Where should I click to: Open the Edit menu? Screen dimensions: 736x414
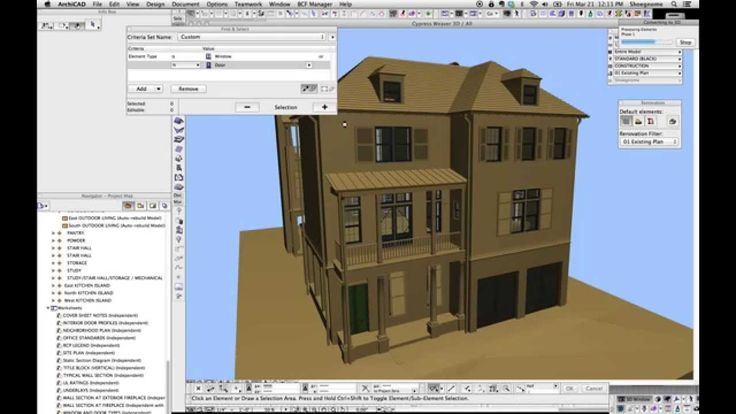tap(114, 4)
